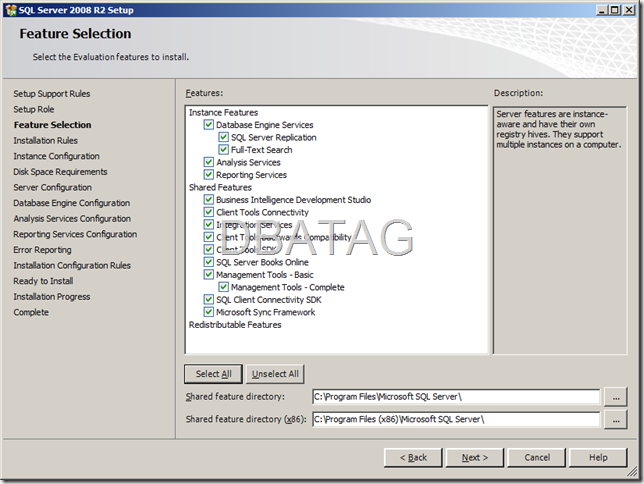Toggle Client Tools Backwards Compatibility checkbox

pos(209,237)
